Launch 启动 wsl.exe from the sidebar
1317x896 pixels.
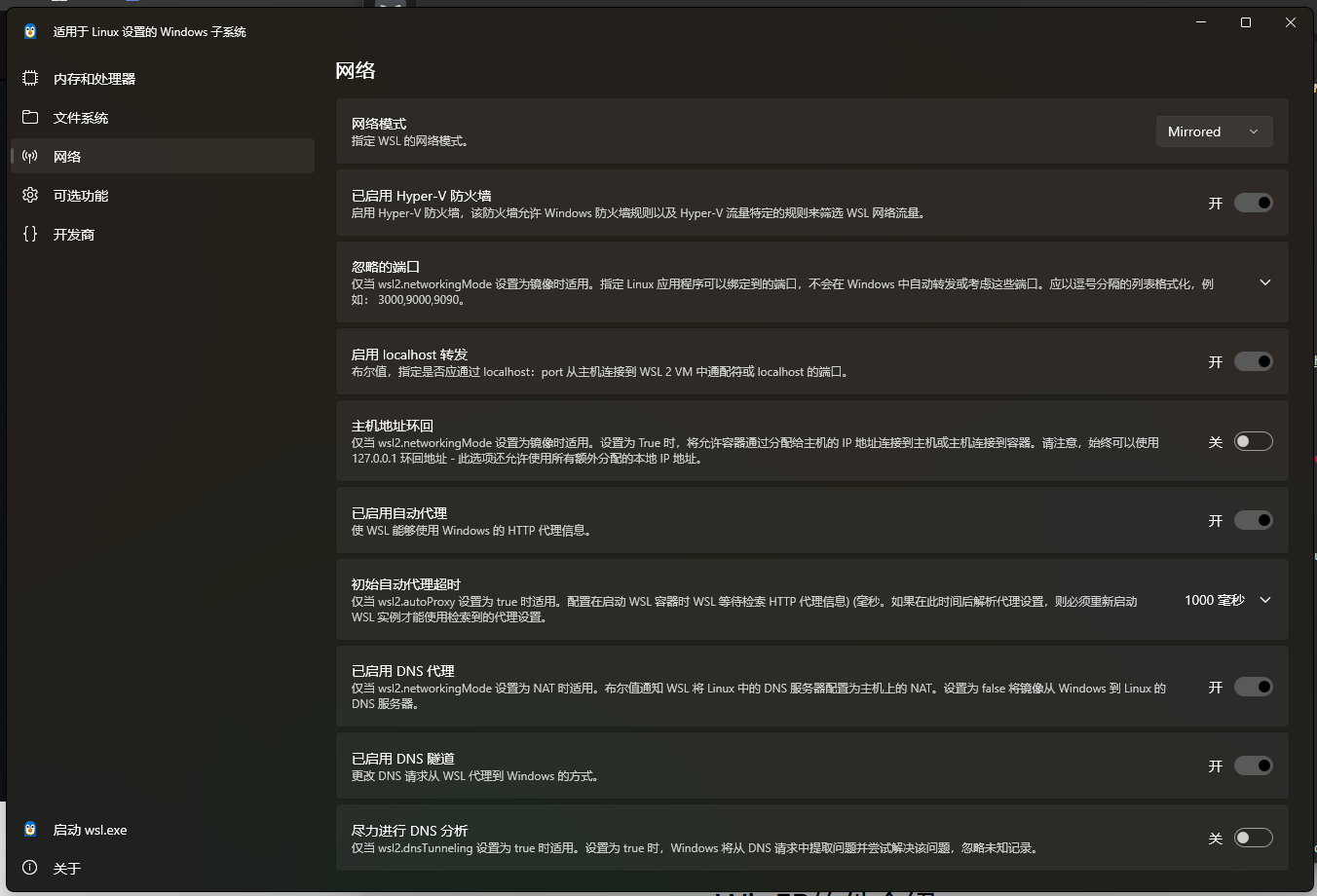(x=163, y=830)
